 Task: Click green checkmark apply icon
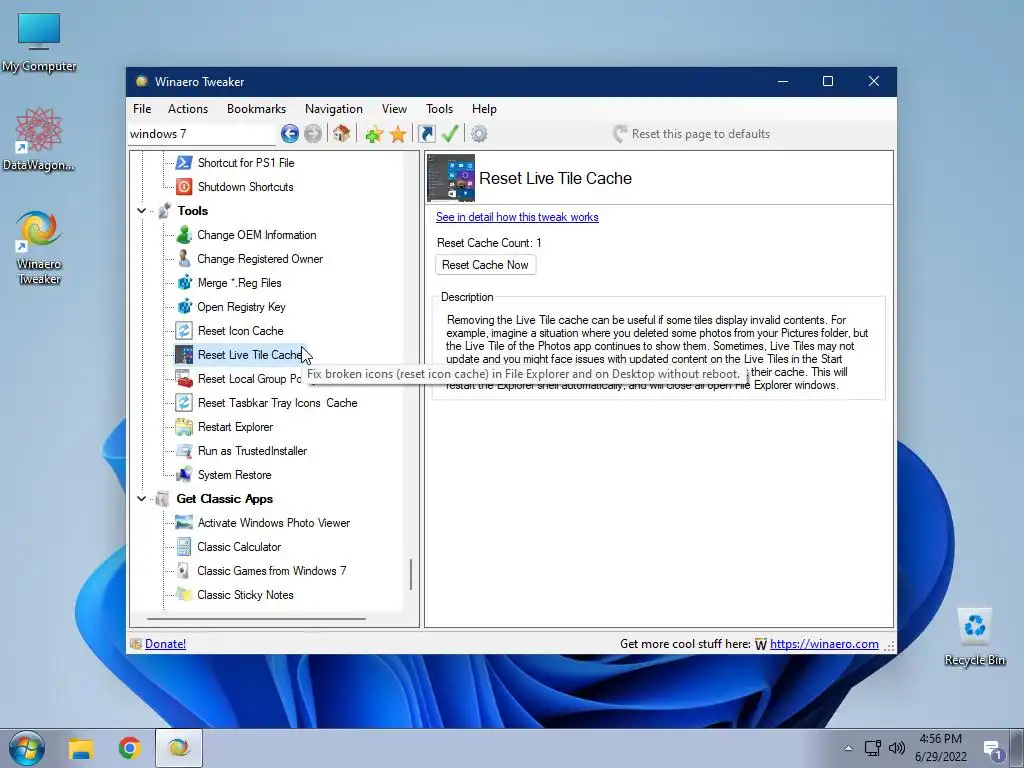click(x=450, y=134)
